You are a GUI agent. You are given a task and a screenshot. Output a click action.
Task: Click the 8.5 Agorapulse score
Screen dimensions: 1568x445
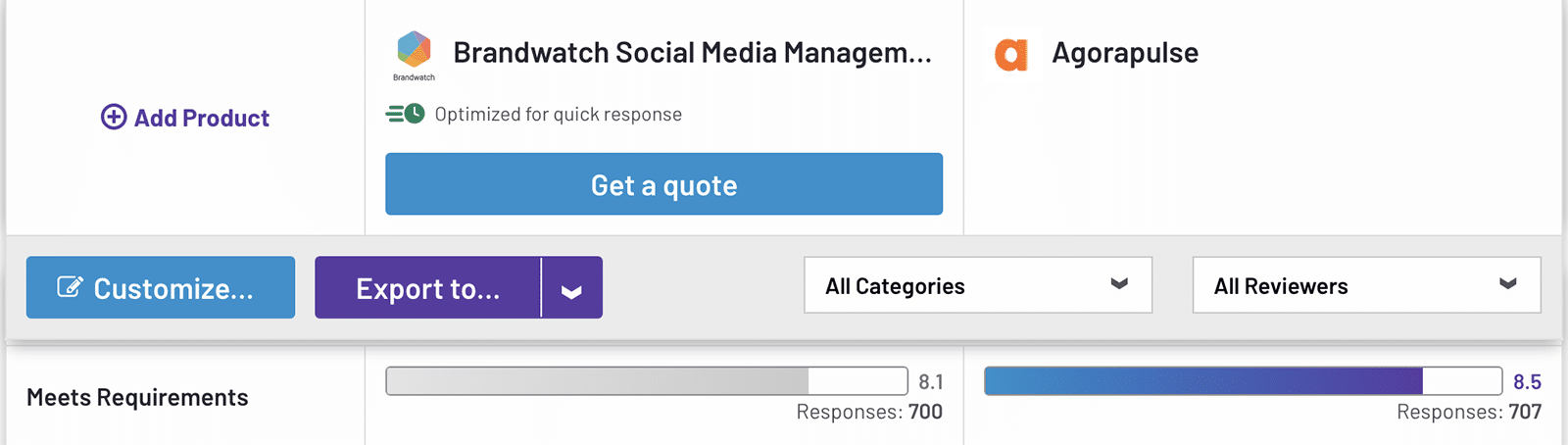click(1527, 381)
